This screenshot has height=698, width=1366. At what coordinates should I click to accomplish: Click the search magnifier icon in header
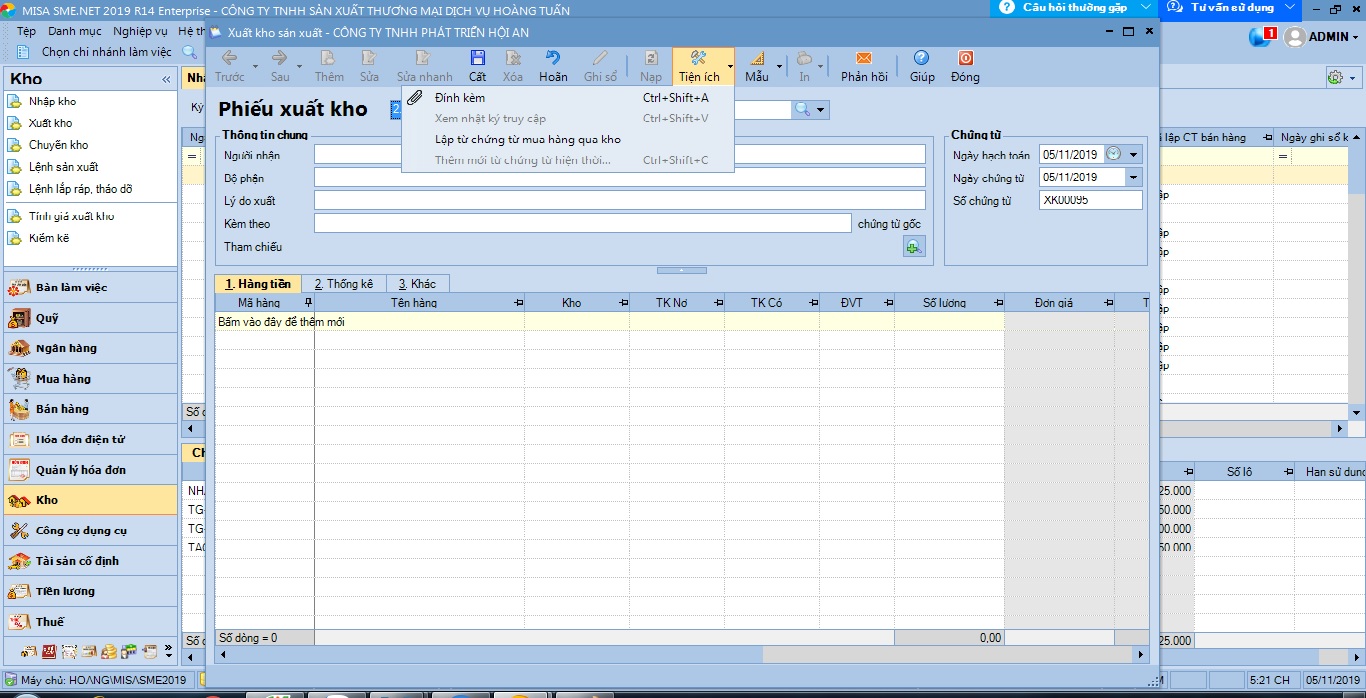[x=802, y=110]
